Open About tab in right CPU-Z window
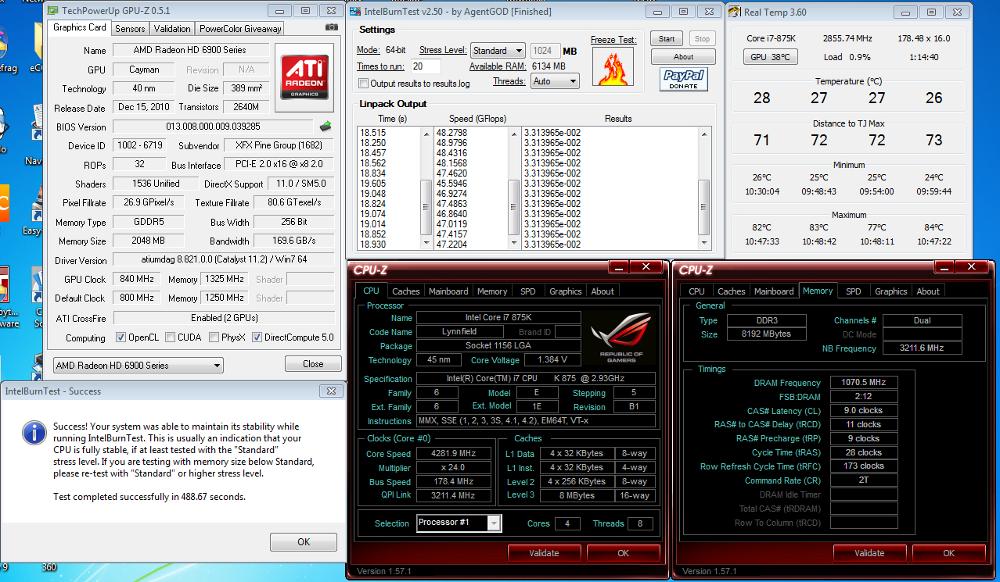The image size is (1000, 582). tap(928, 291)
